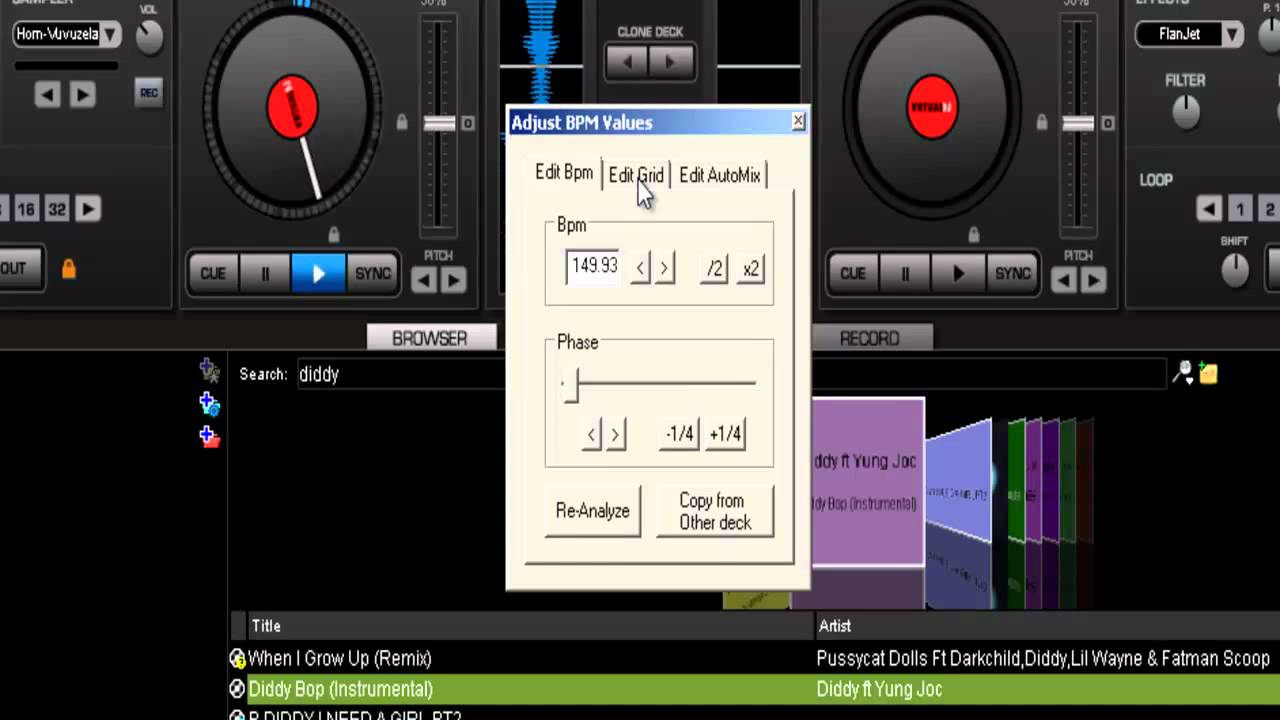
Task: Click Copy from Other deck button
Action: [715, 511]
